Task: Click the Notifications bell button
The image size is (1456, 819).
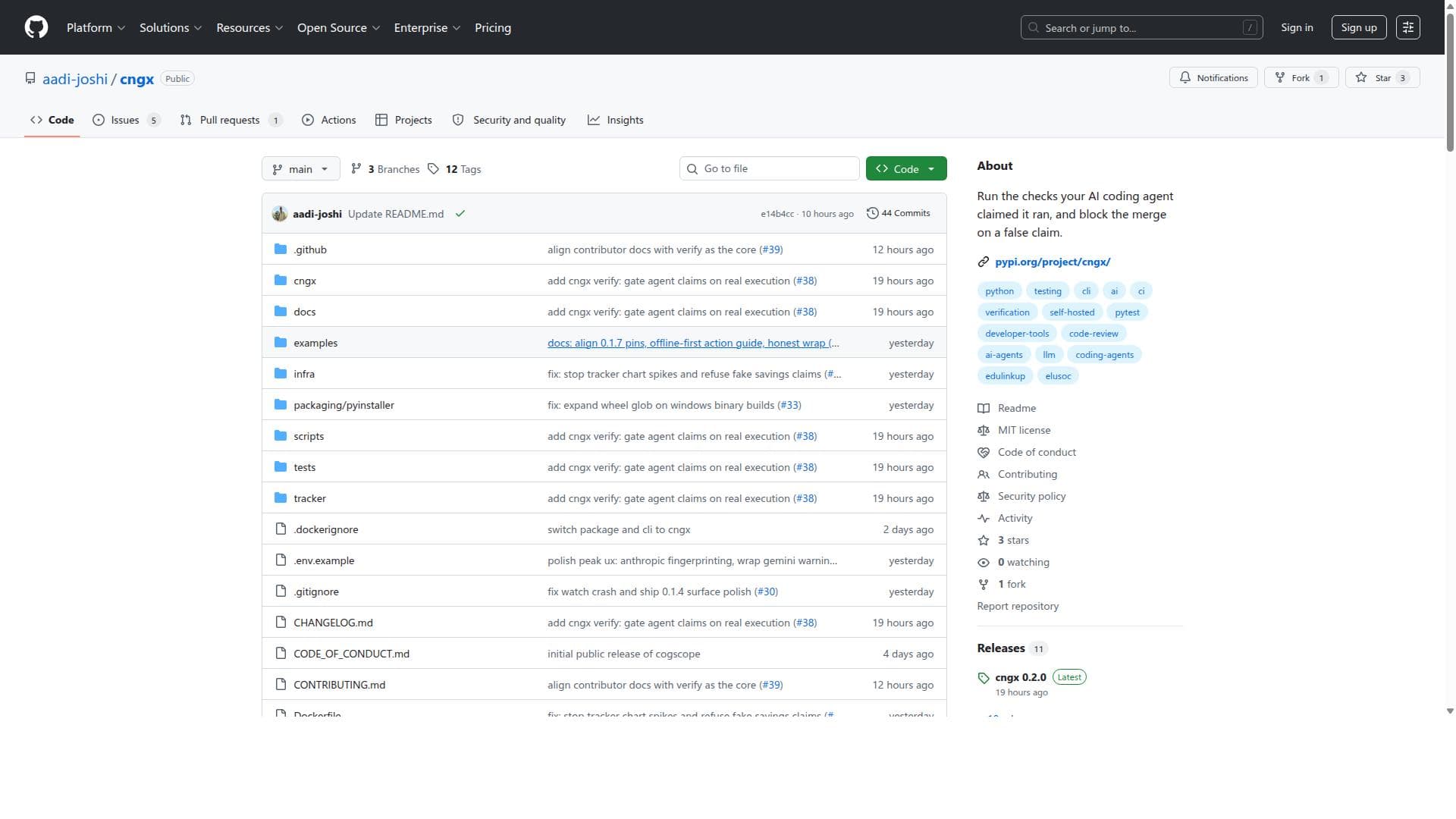Action: (x=1213, y=77)
